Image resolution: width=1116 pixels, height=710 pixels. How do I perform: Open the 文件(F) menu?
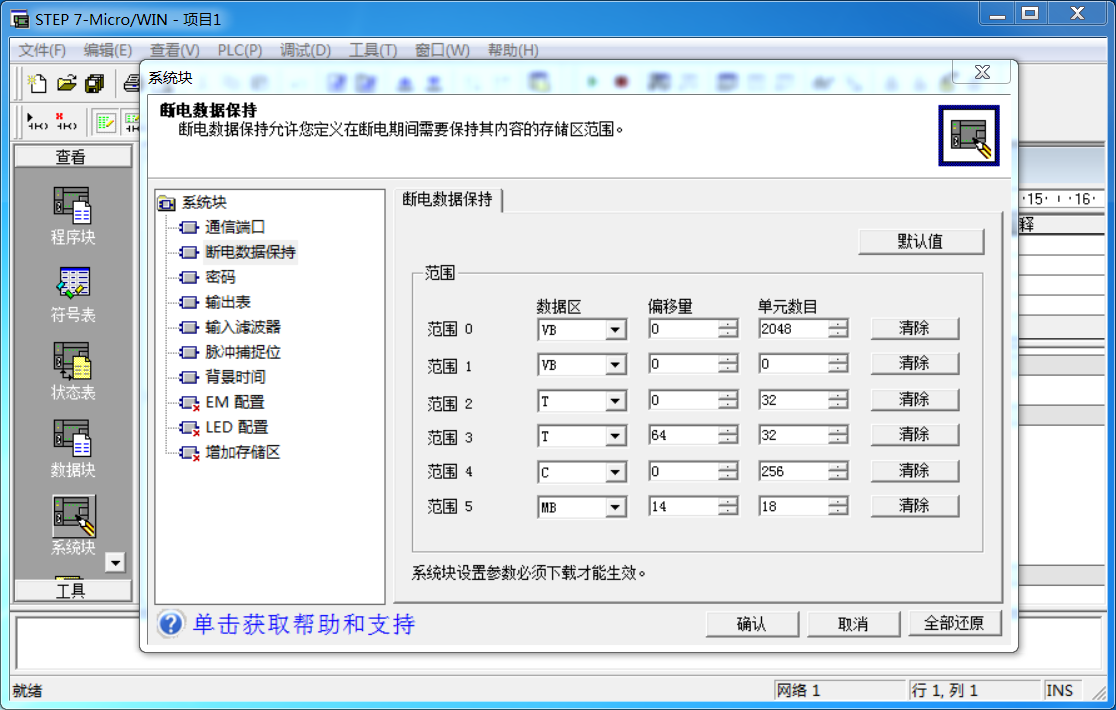pos(42,51)
